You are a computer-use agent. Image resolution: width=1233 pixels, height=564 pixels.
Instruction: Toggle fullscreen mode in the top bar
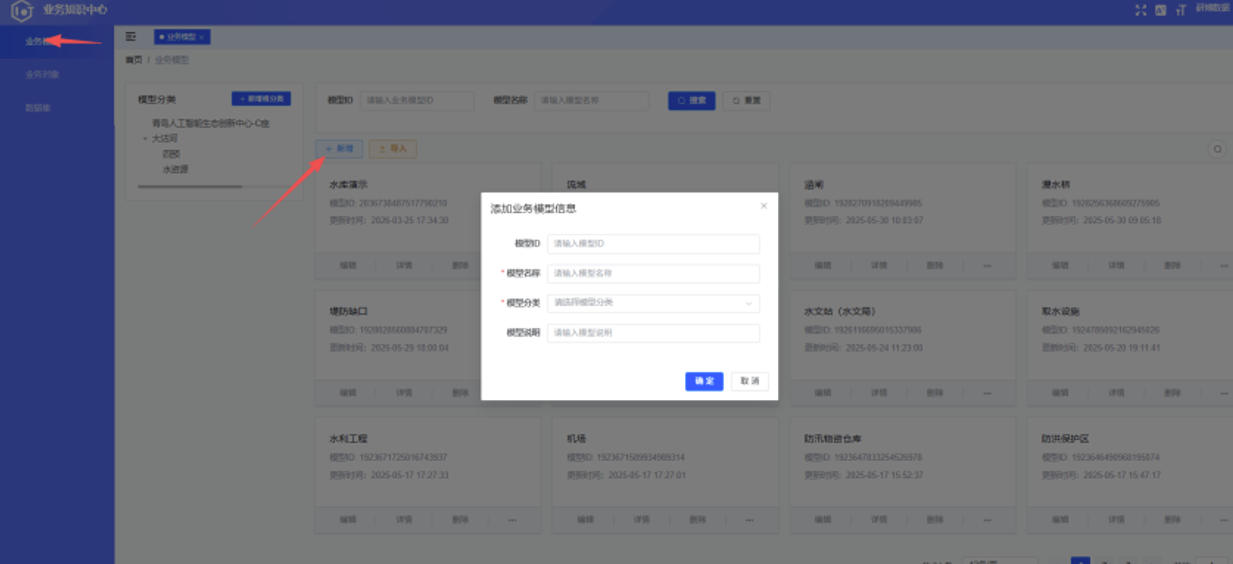pos(1141,10)
